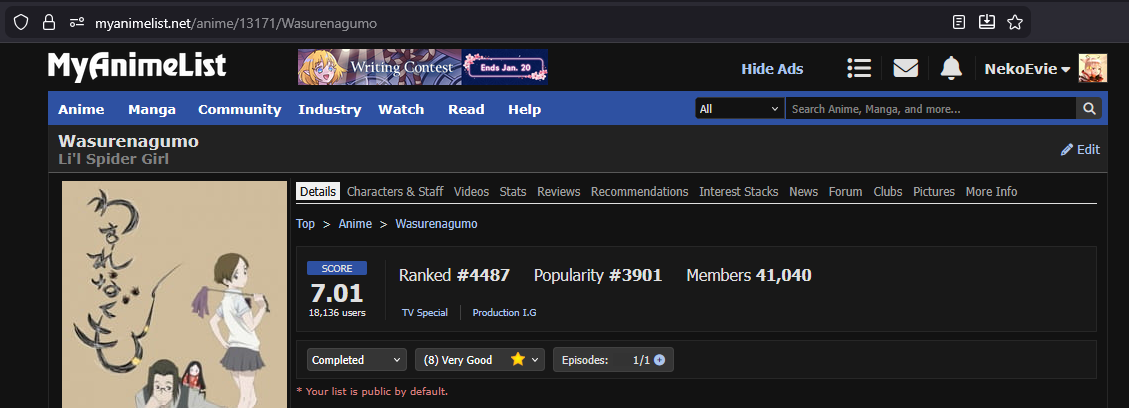Screen dimensions: 1129x408
Task: Bookmark this page with star icon
Action: (x=1015, y=22)
